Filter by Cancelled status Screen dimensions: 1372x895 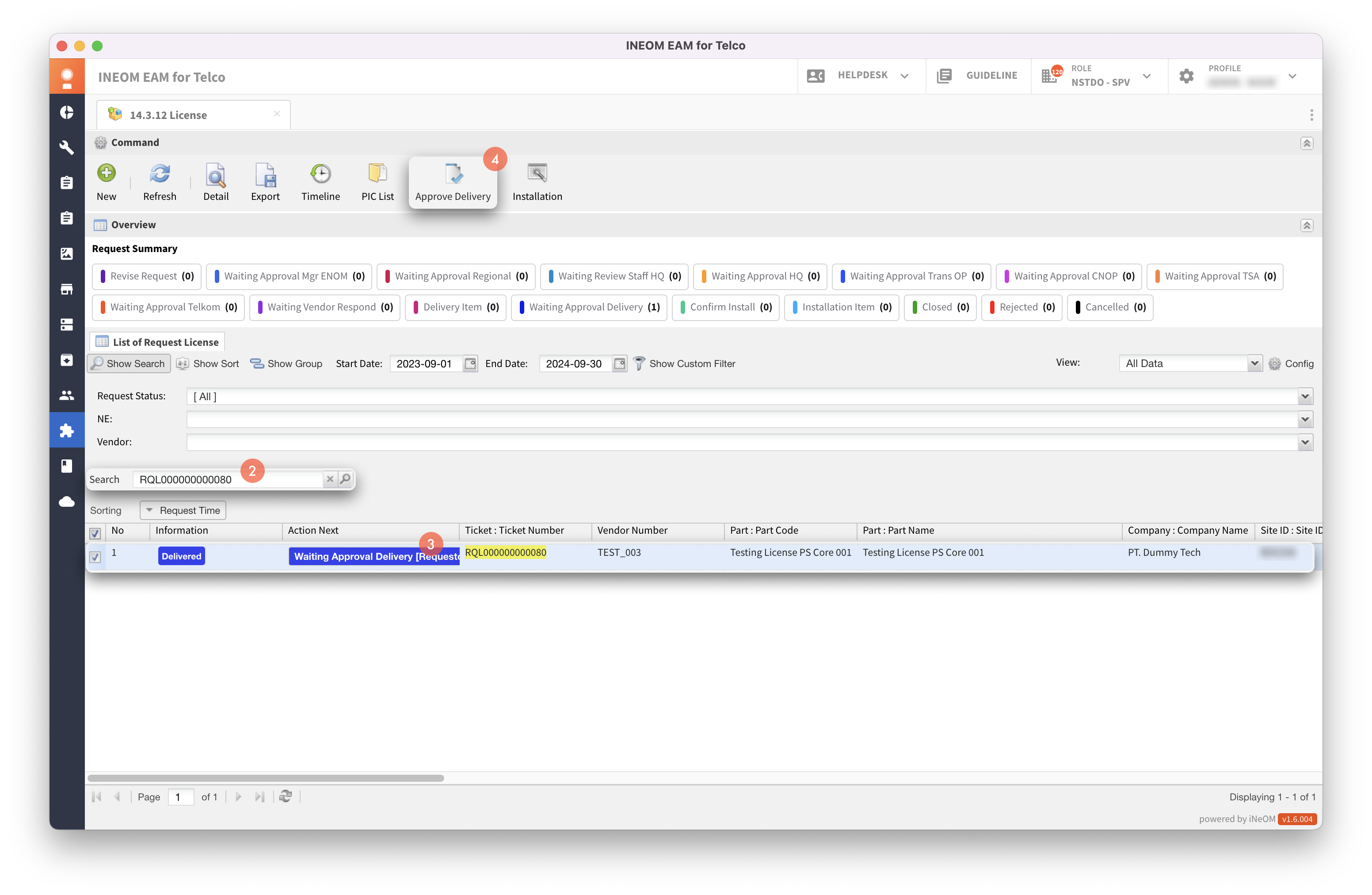1110,307
